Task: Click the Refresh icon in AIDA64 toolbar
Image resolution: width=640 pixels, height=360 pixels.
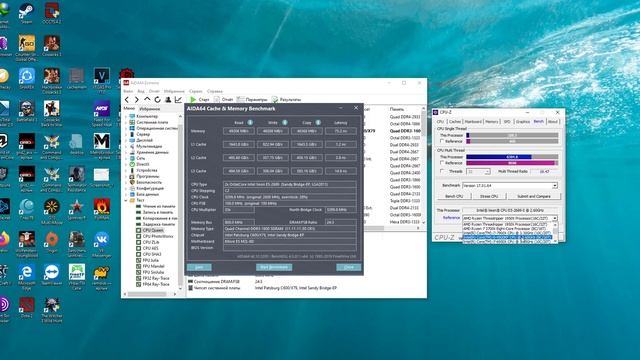Action: coord(158,100)
